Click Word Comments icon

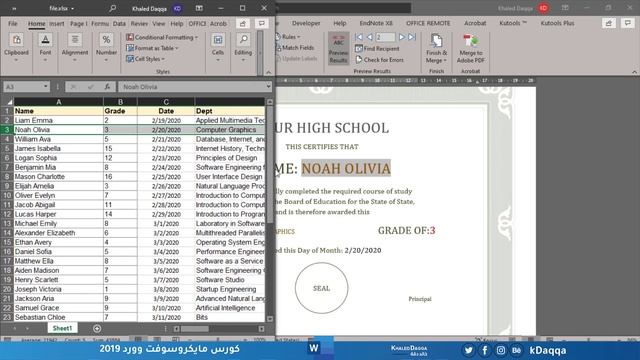[x=628, y=24]
